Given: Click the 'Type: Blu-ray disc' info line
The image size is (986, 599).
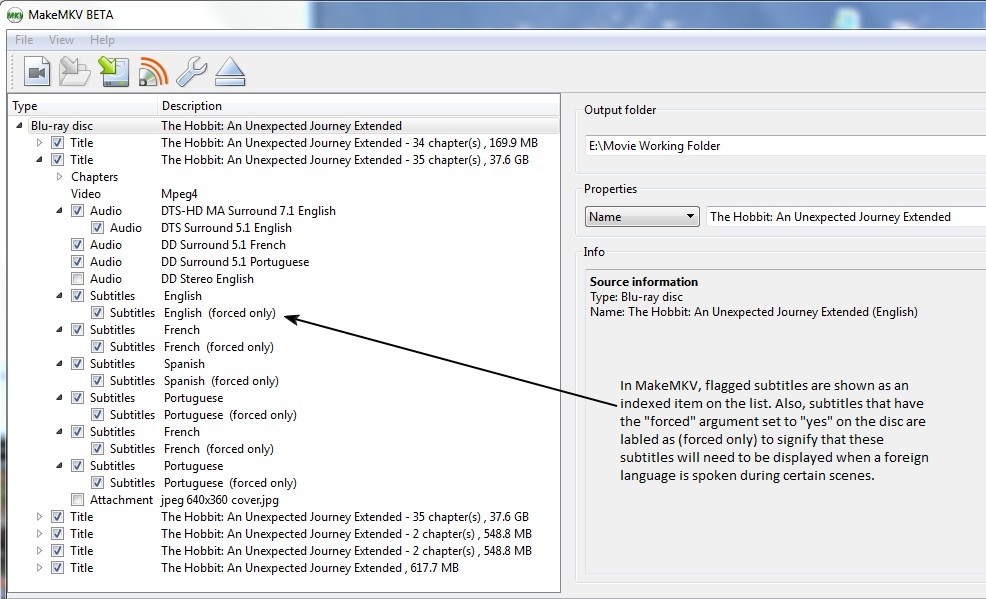Looking at the screenshot, I should [x=636, y=297].
